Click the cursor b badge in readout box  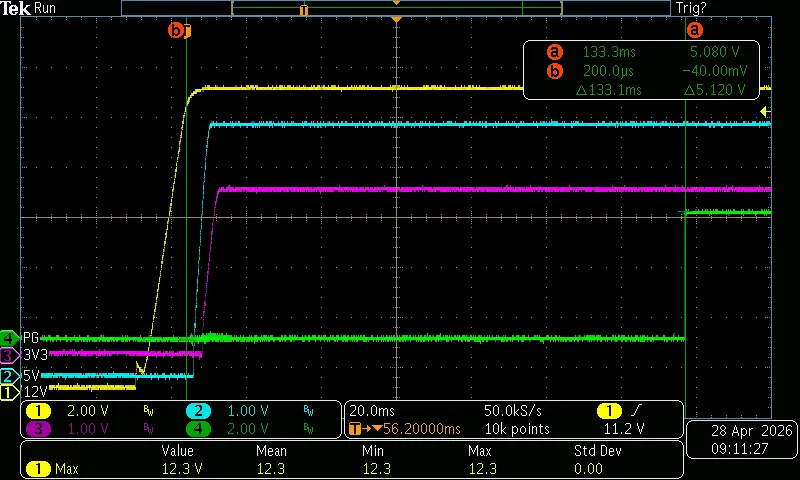(555, 71)
